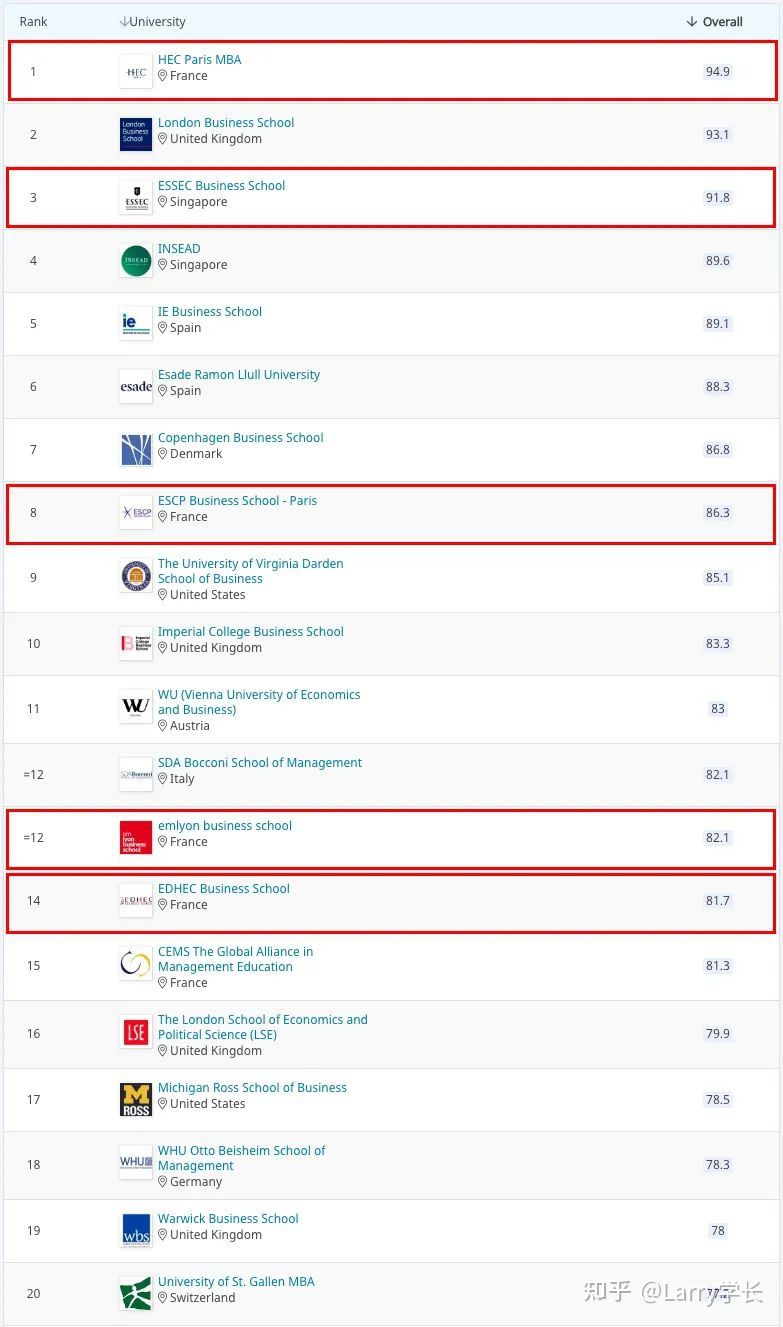
Task: Click the red emlyon logo icon
Action: (136, 838)
